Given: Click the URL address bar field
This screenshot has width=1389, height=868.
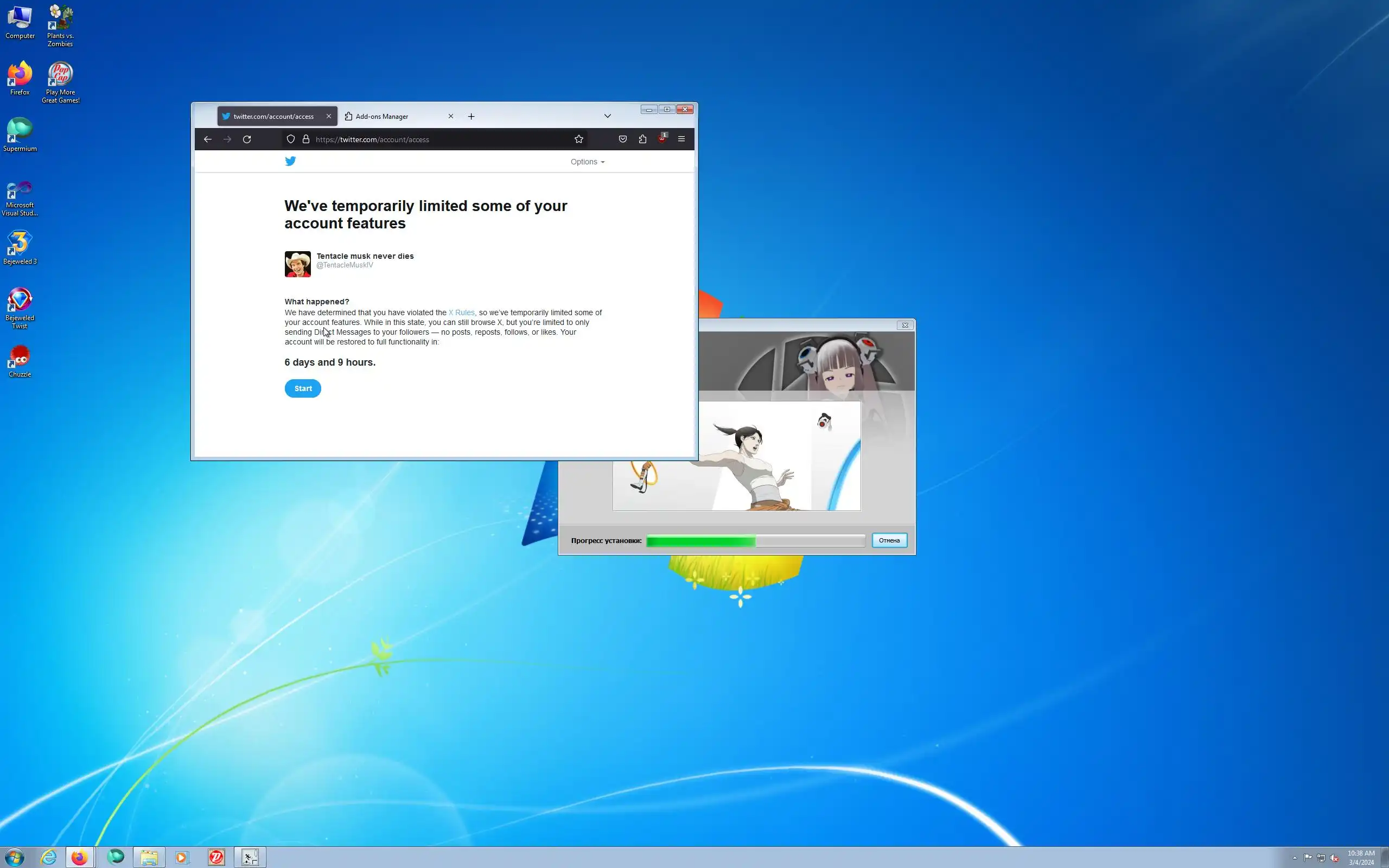Looking at the screenshot, I should 436,139.
